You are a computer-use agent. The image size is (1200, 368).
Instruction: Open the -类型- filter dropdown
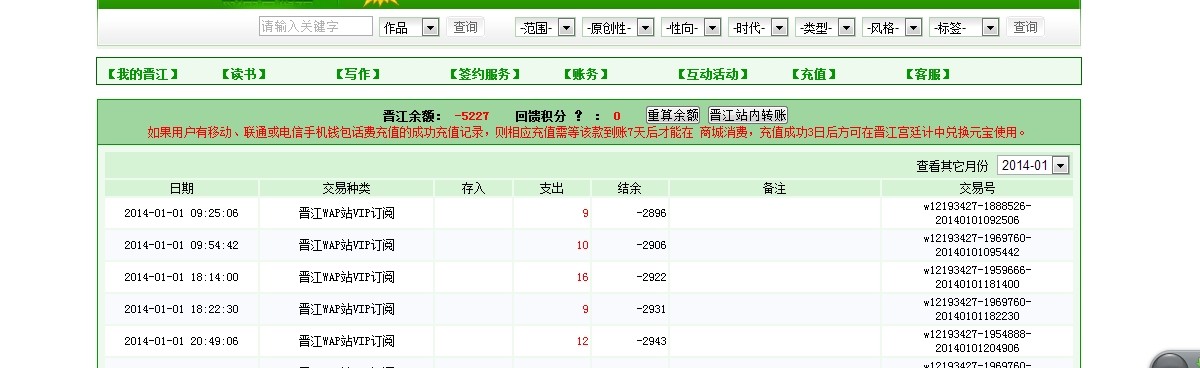tap(824, 28)
